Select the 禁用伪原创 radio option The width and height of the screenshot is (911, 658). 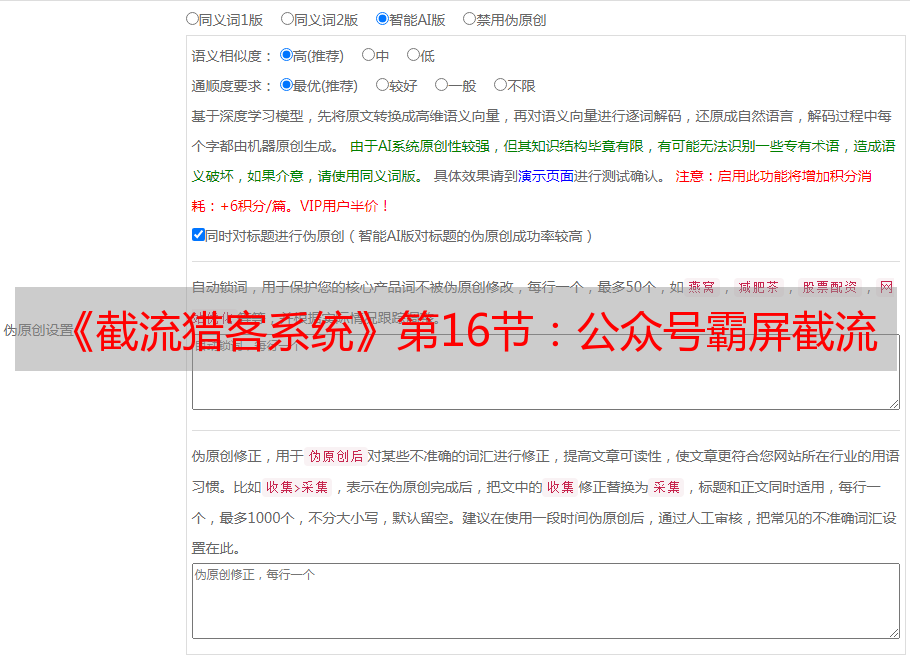coord(469,19)
